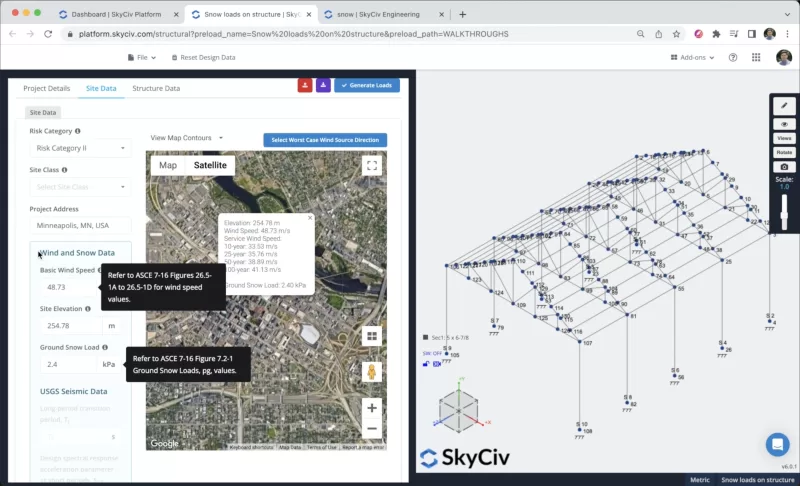Screen dimensions: 800x486
Task: Click the Ground Snow Load value field
Action: pyautogui.click(x=68, y=365)
